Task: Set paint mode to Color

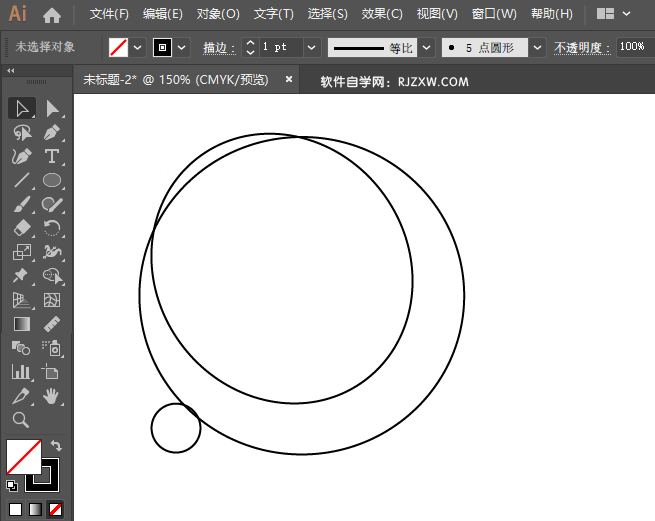Action: coord(15,510)
